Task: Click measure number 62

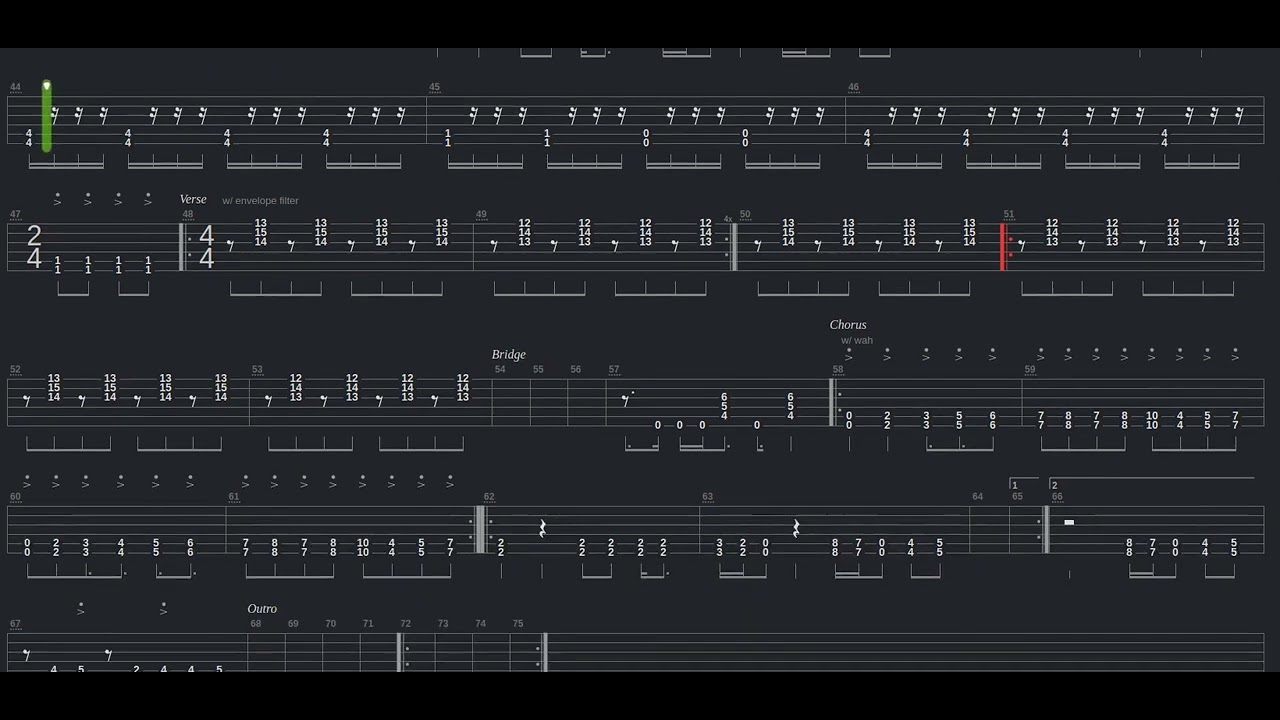Action: pos(489,496)
